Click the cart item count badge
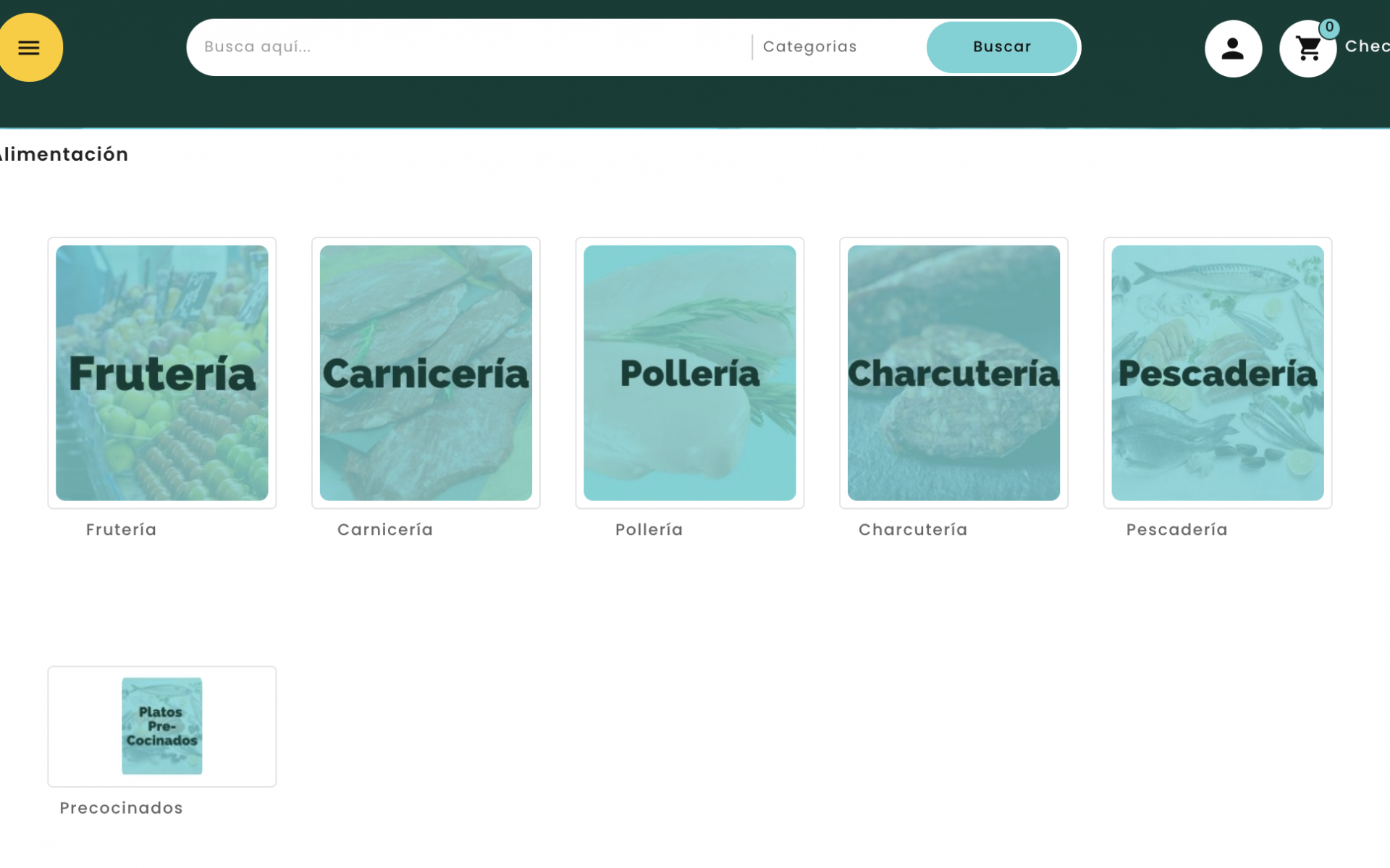The image size is (1390, 868). [1329, 28]
